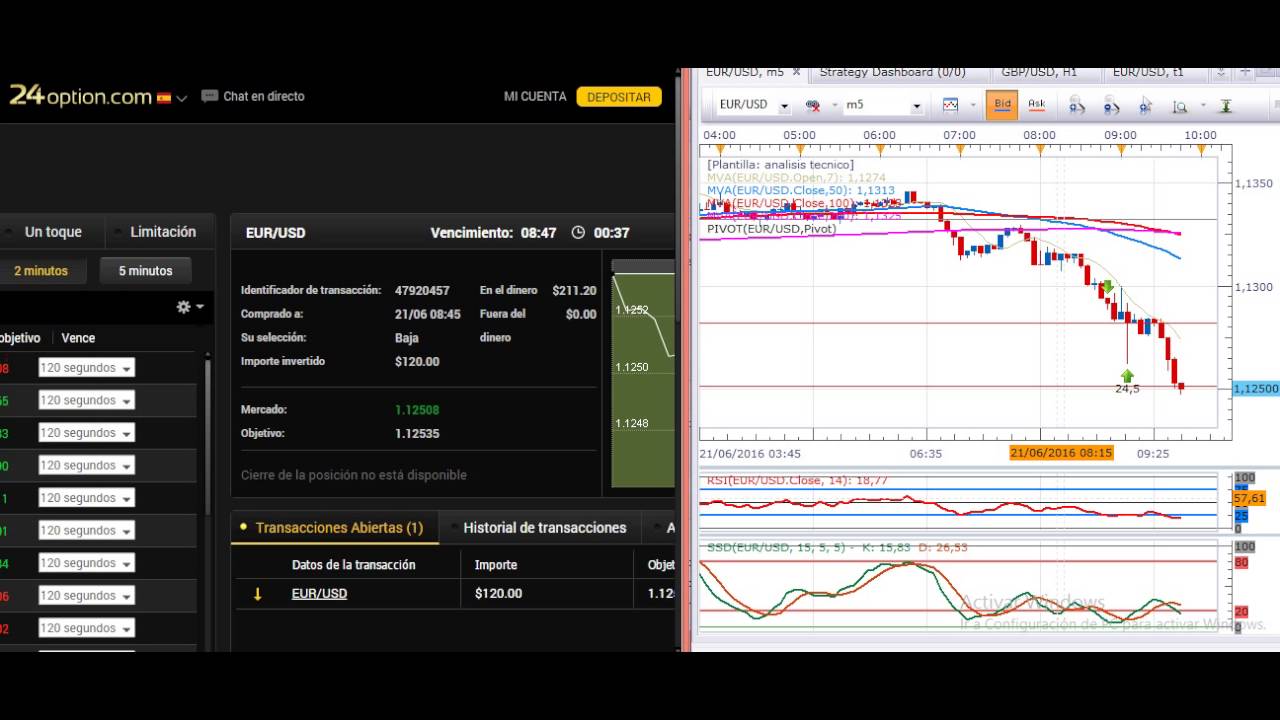Click the MVA(EUR/USD.Close,50) indicator label

pyautogui.click(x=801, y=190)
